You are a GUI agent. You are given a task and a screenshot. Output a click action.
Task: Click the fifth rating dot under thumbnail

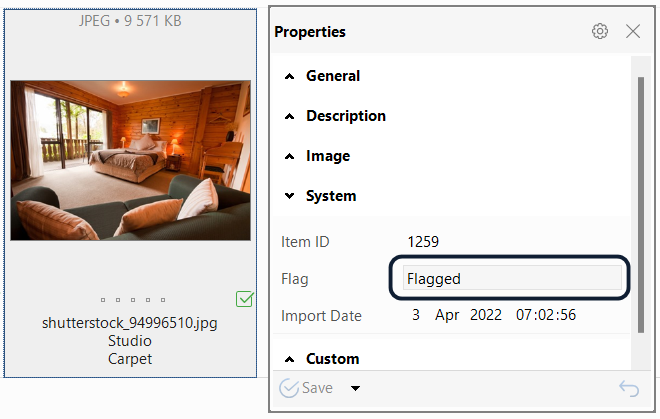point(160,300)
